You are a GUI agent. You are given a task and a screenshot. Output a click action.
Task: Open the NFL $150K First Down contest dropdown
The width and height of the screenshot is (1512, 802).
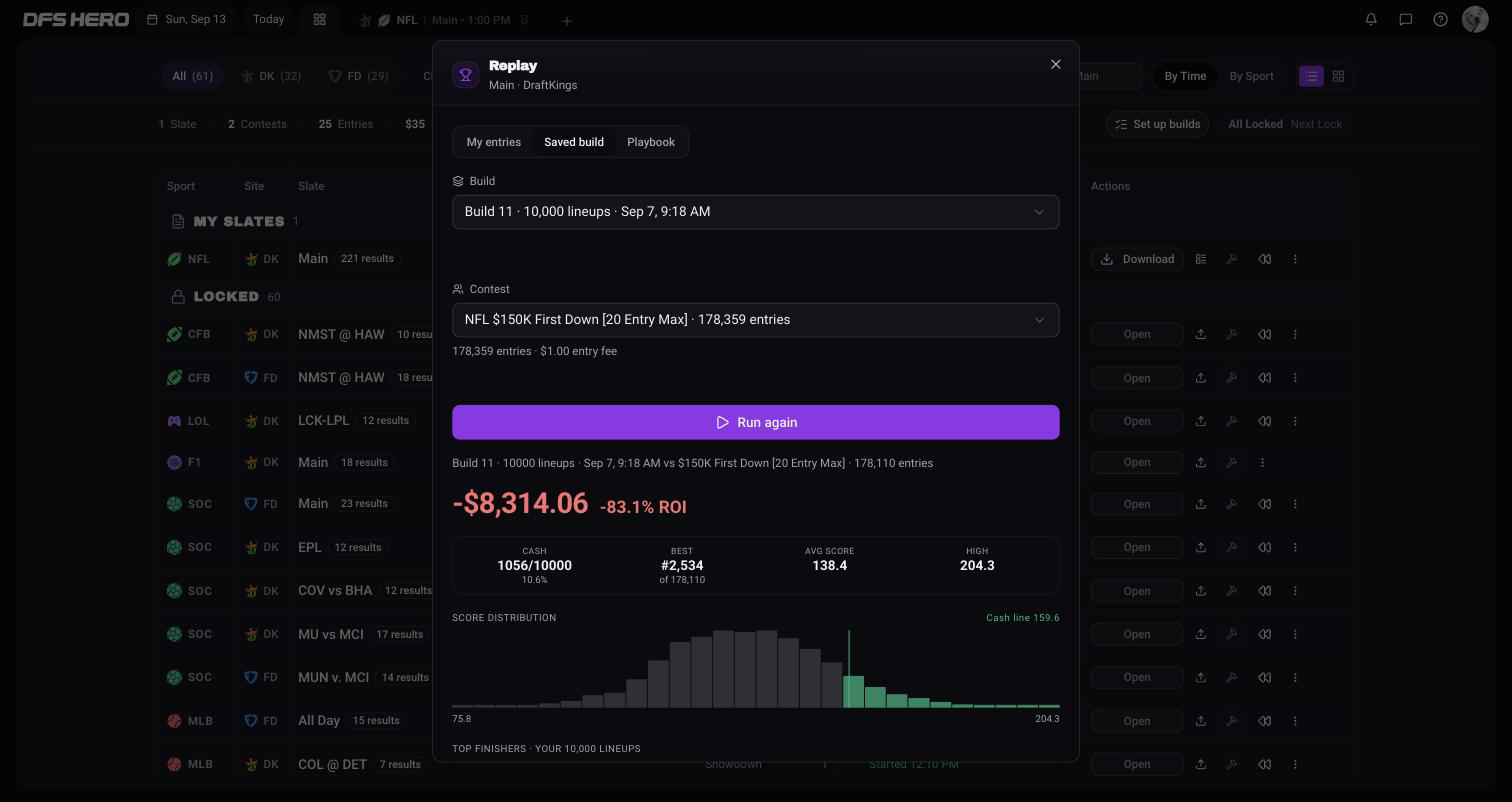pyautogui.click(x=755, y=320)
